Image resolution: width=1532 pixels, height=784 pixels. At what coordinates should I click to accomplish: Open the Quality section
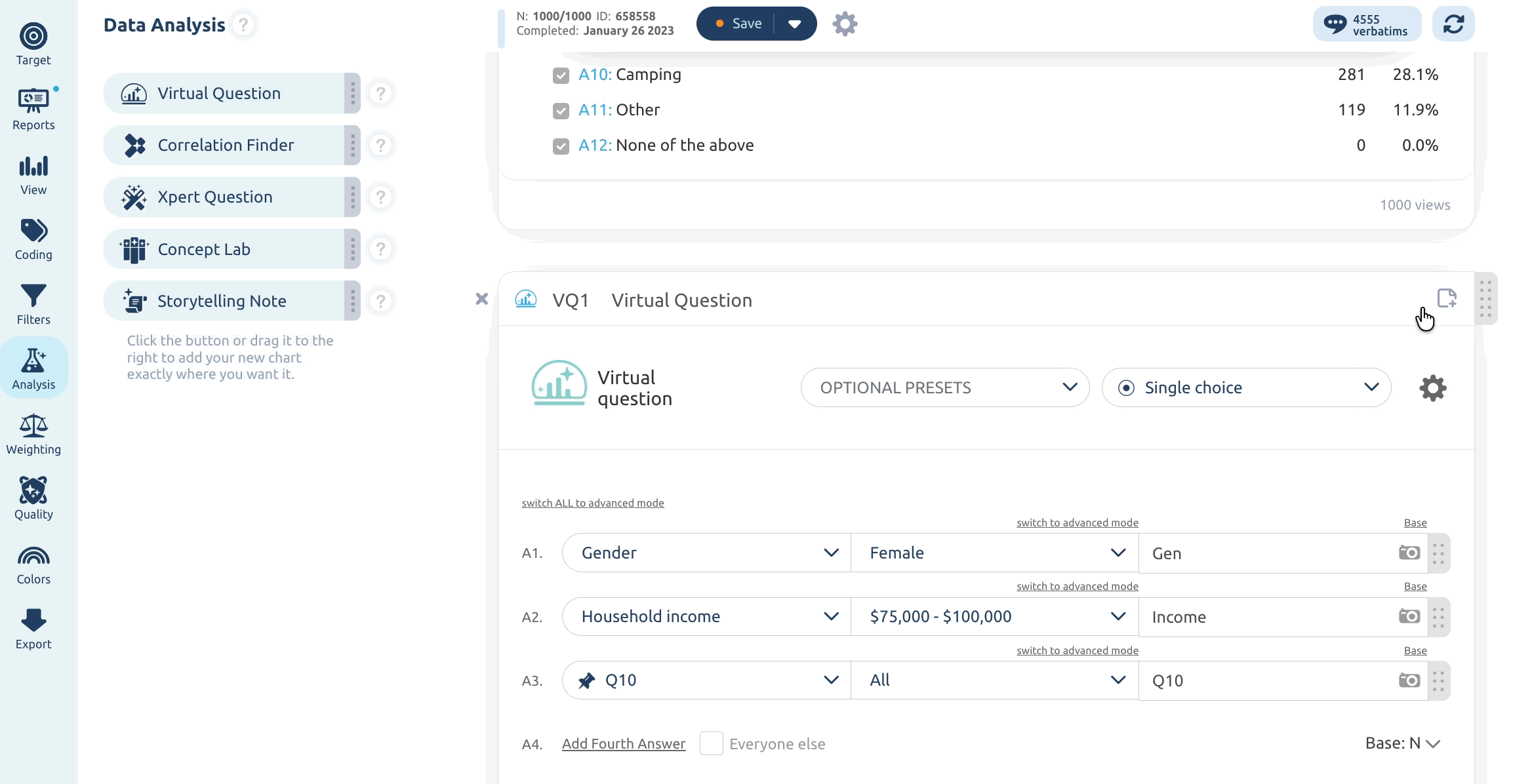[33, 499]
